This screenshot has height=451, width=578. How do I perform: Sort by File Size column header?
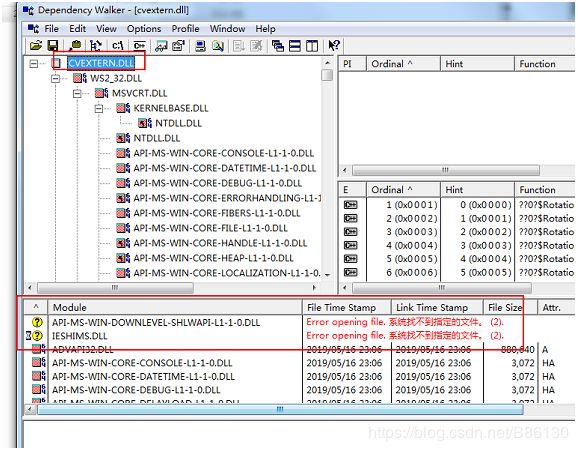click(x=510, y=307)
